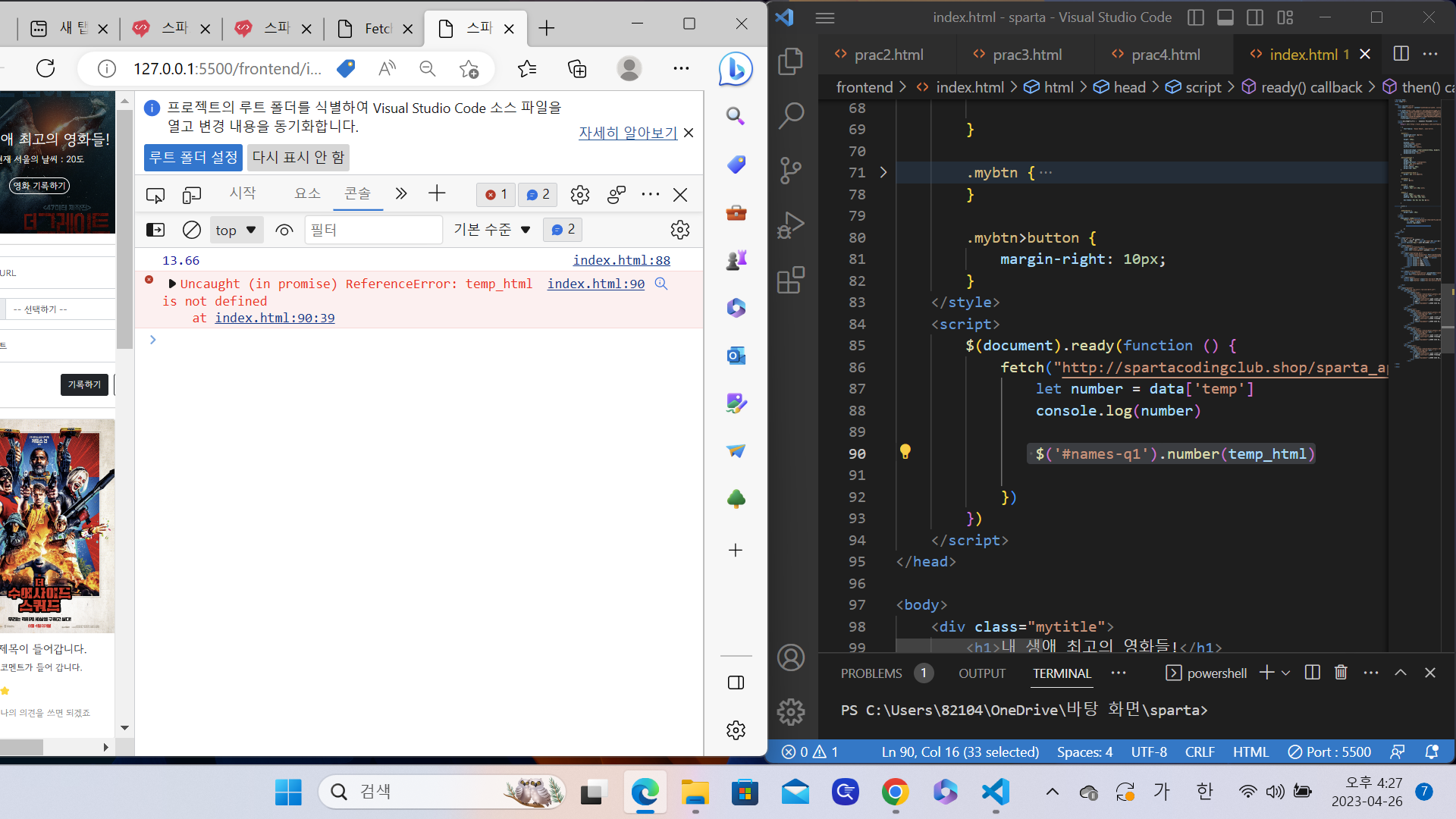Toggle Panel layout in VS Code title bar
Screen dimensions: 1456x819
pyautogui.click(x=1225, y=17)
